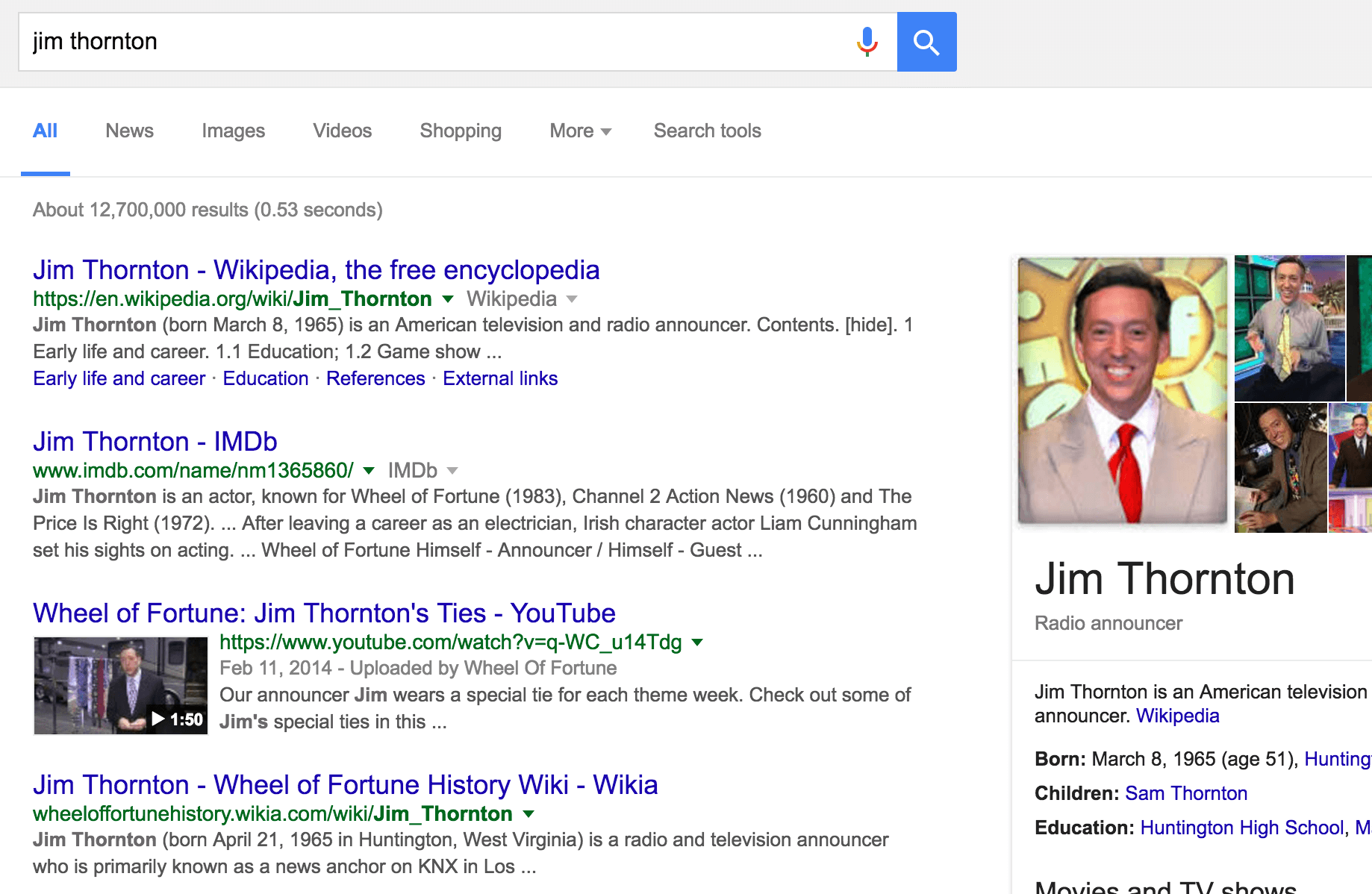Open the External links sitelink
Image resolution: width=1372 pixels, height=894 pixels.
pyautogui.click(x=500, y=378)
